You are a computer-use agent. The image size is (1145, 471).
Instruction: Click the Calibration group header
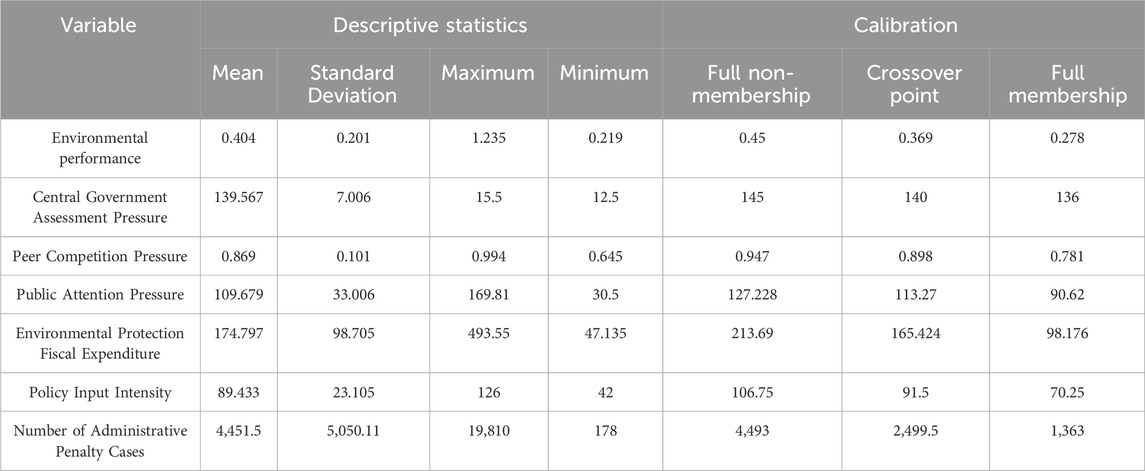(x=903, y=23)
